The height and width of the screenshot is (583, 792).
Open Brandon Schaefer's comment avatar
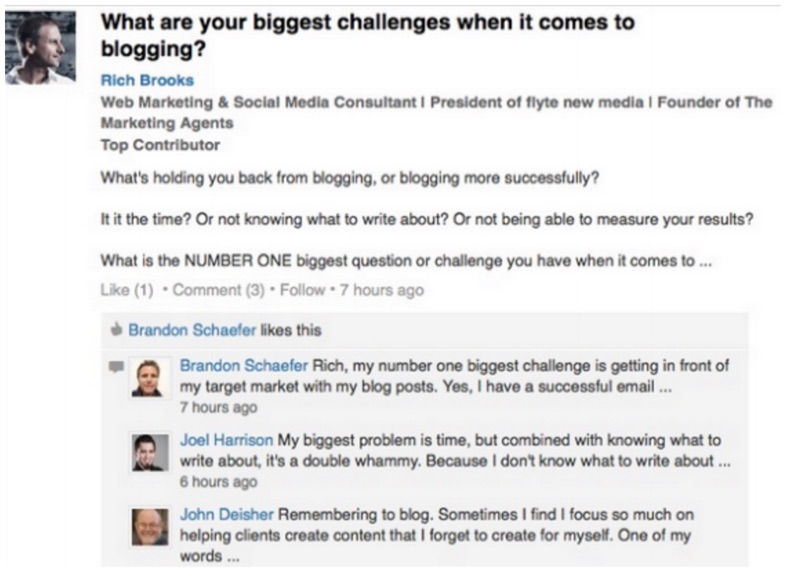[x=147, y=378]
